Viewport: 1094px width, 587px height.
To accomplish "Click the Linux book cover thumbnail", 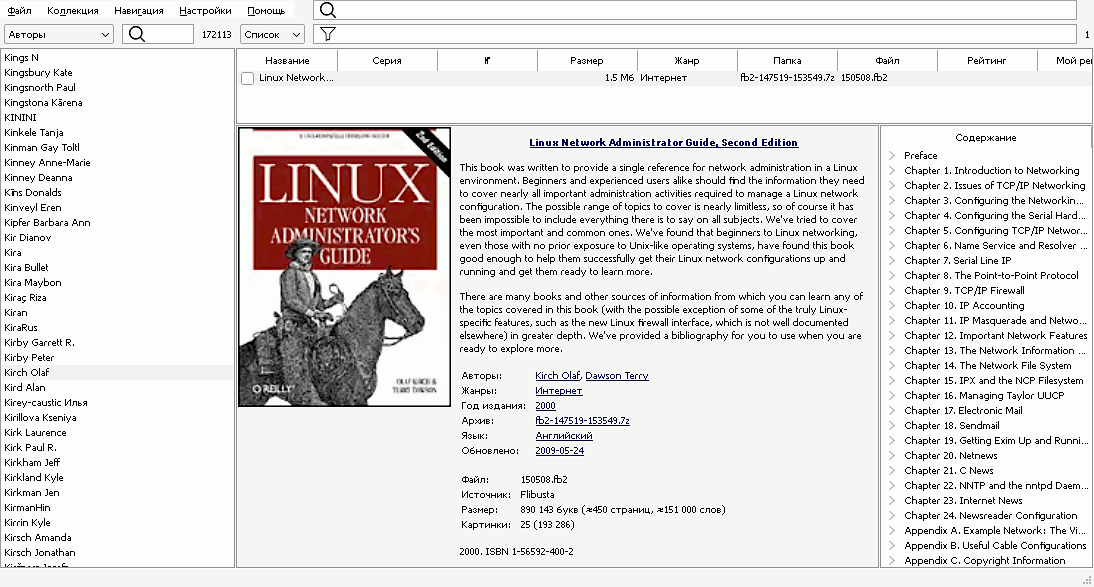I will (345, 267).
